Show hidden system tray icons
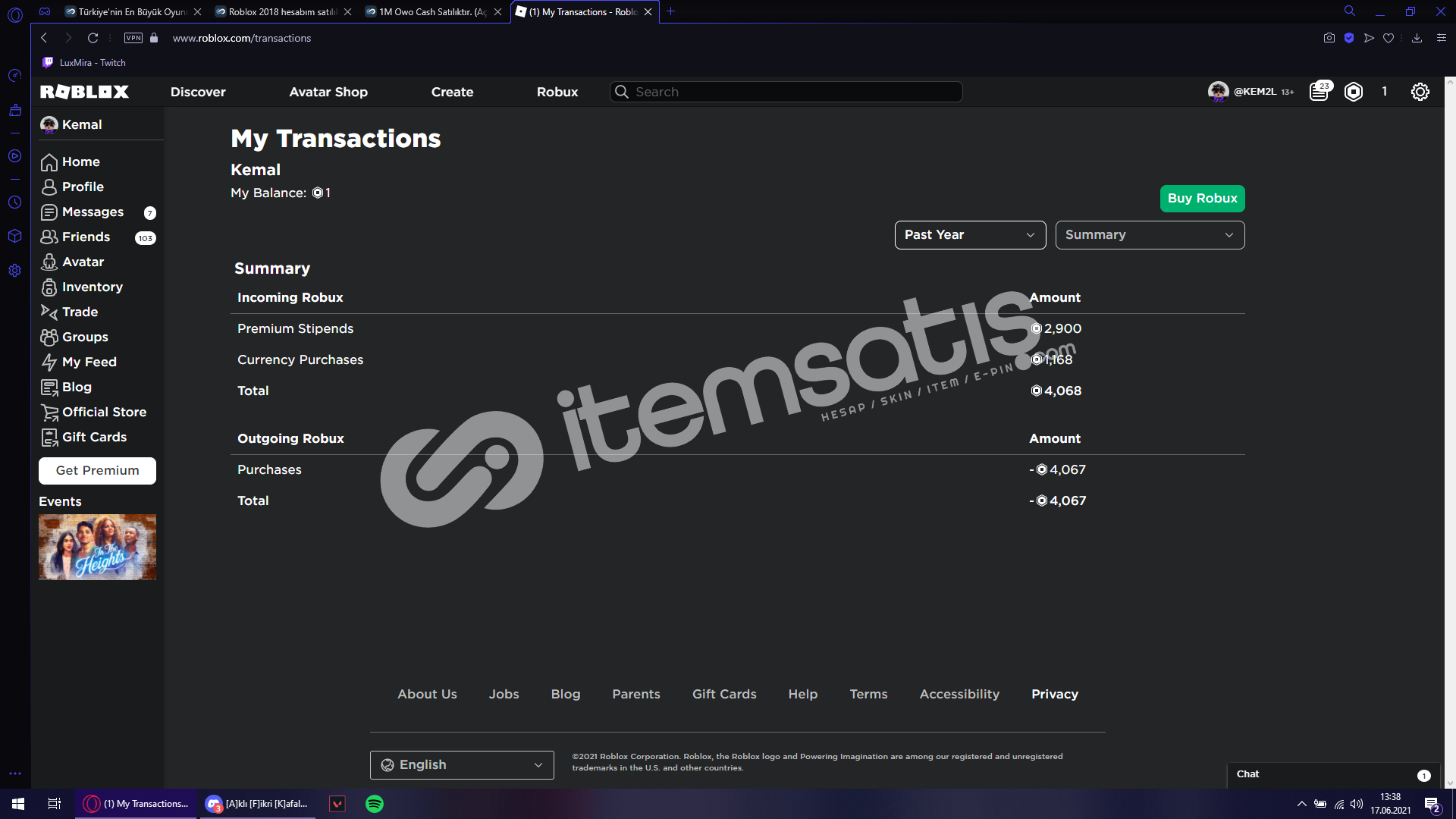Viewport: 1456px width, 819px height. coord(1301,804)
